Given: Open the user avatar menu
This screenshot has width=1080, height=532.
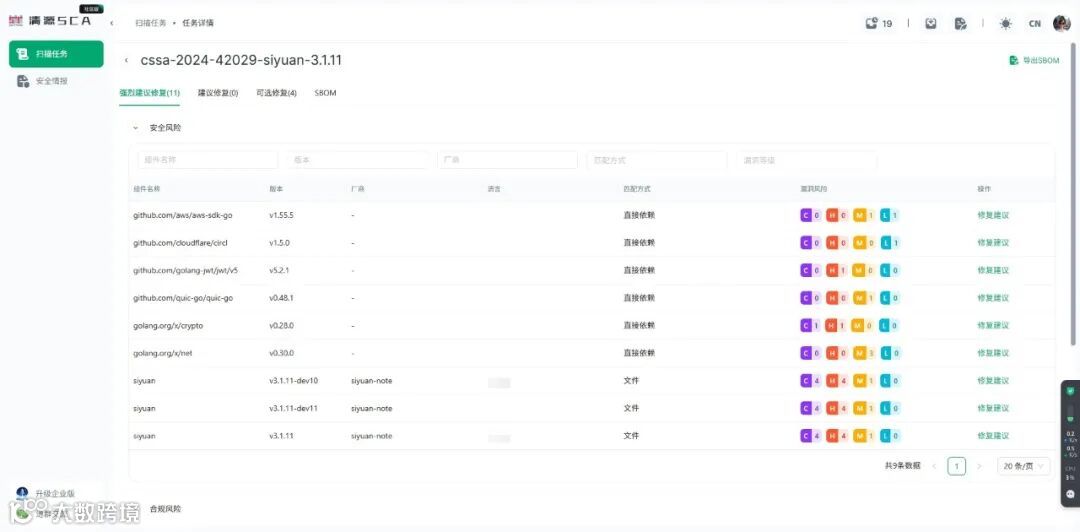Looking at the screenshot, I should [1061, 23].
